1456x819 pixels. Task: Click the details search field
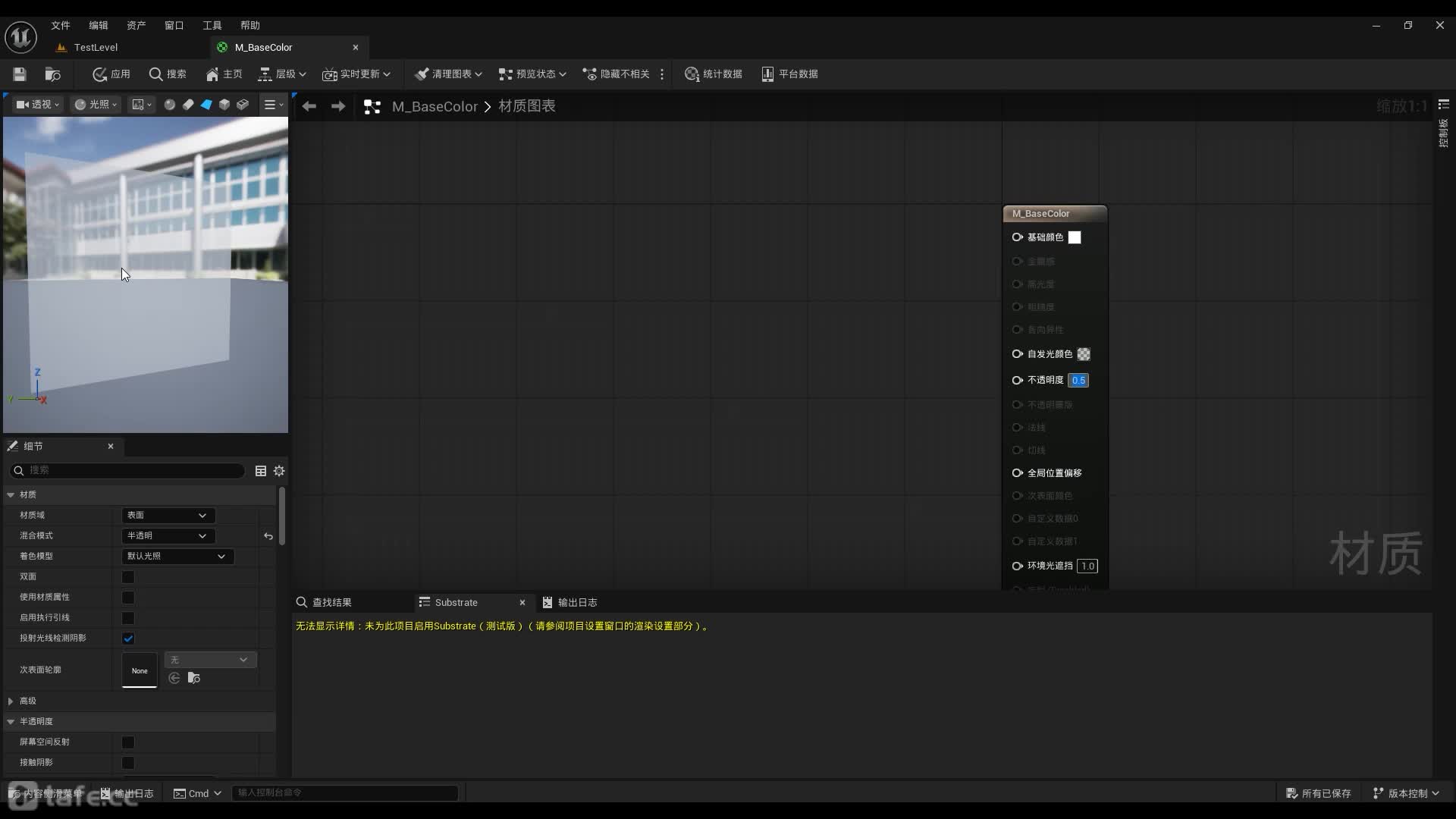pyautogui.click(x=133, y=471)
